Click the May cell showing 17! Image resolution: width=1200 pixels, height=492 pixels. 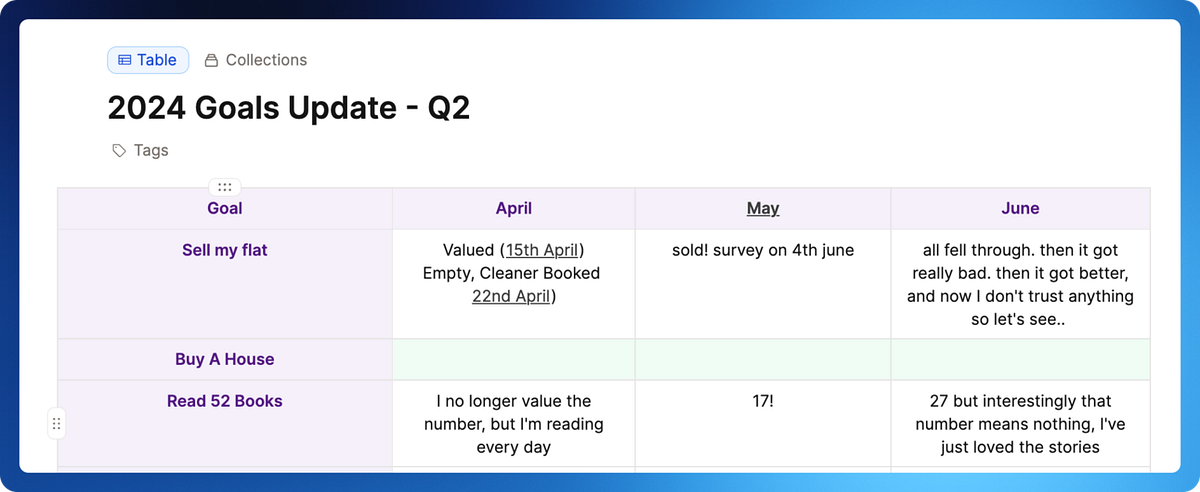[x=763, y=423]
